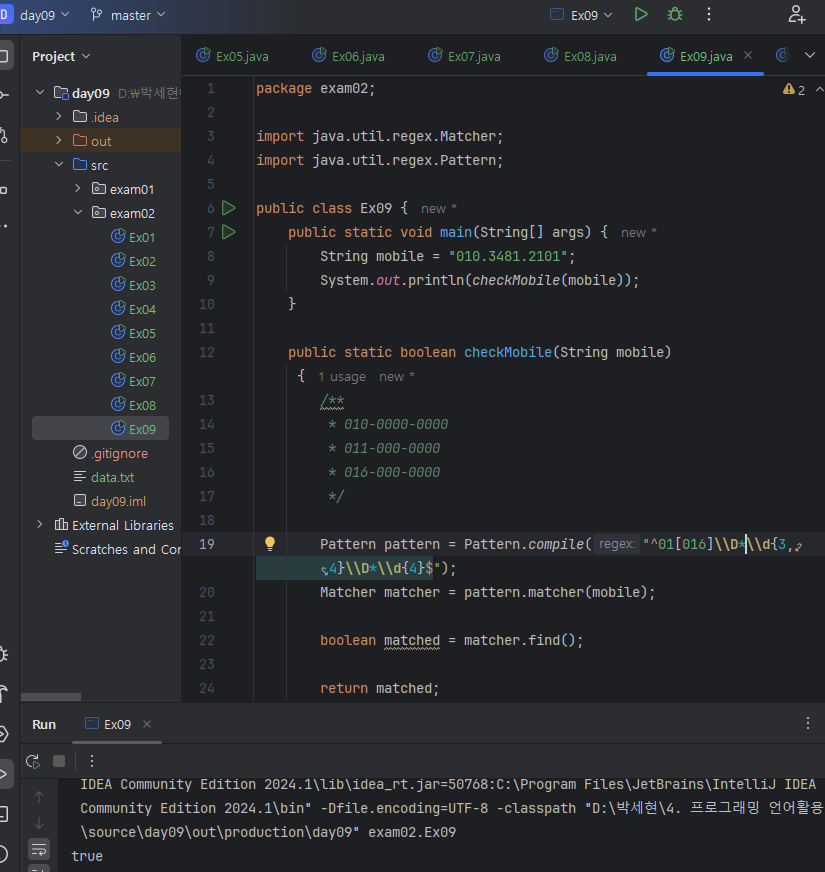This screenshot has width=825, height=872.
Task: Open the add collaborator profile icon
Action: (x=796, y=14)
